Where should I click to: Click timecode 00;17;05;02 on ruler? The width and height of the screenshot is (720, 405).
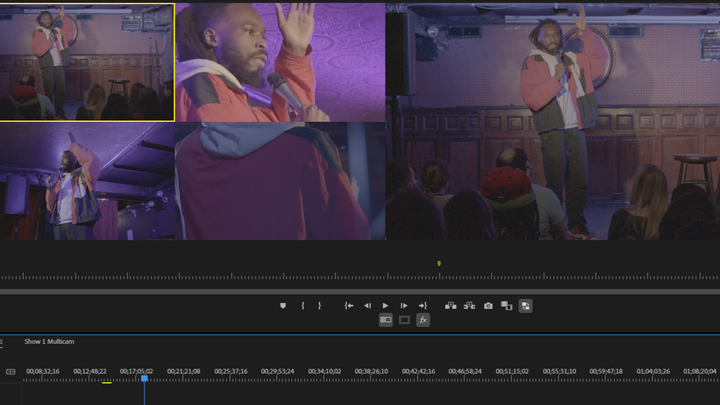click(136, 371)
